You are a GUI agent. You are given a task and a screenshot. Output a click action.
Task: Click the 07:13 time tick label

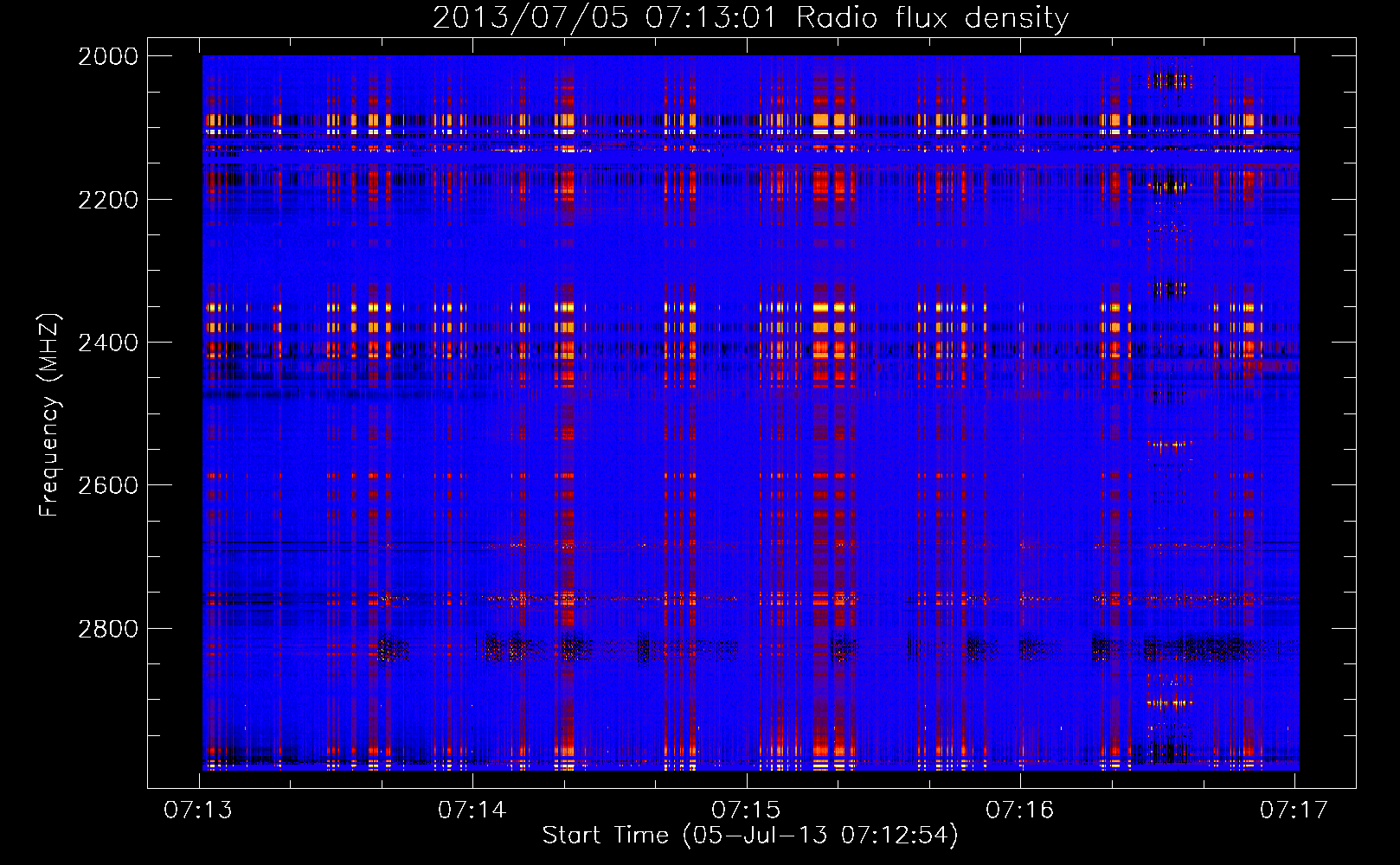point(198,810)
